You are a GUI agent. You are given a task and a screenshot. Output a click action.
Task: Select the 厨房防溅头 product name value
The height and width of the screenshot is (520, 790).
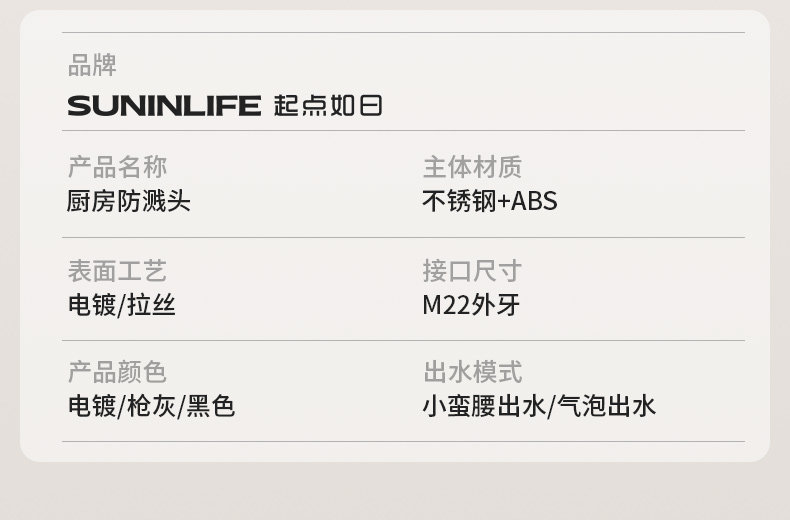pyautogui.click(x=129, y=201)
